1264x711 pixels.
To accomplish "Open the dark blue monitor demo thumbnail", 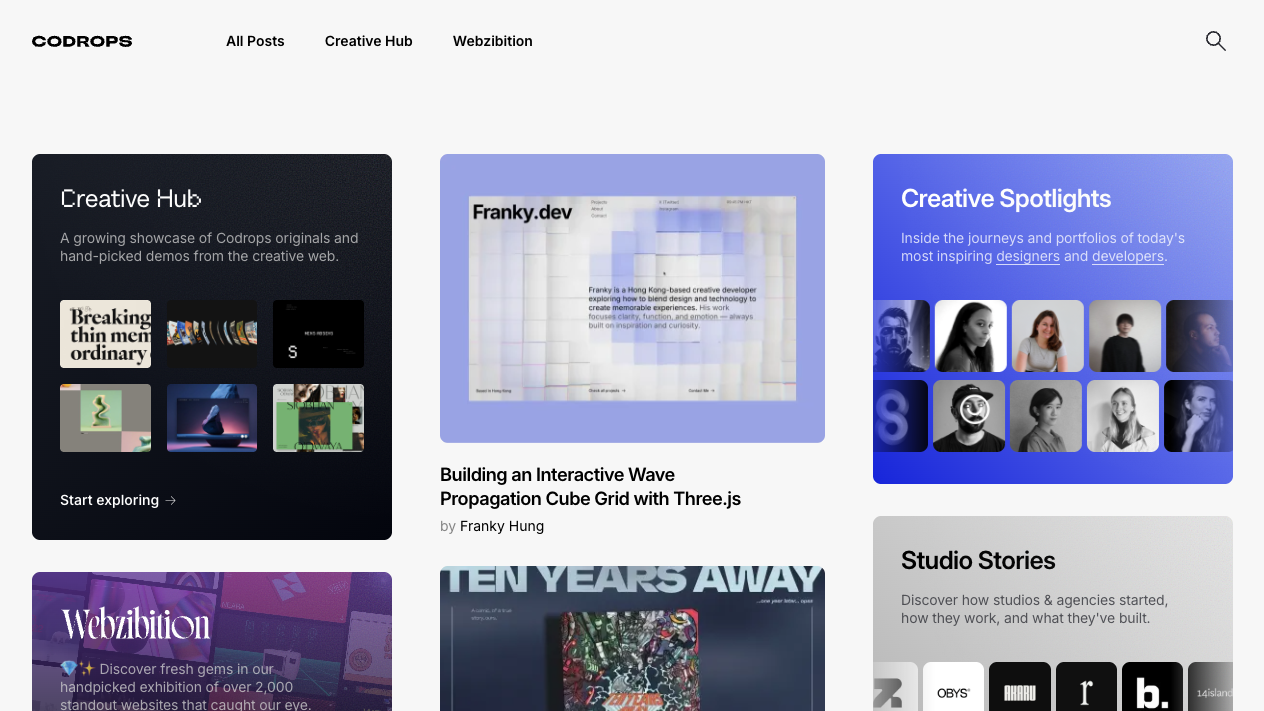I will 212,418.
